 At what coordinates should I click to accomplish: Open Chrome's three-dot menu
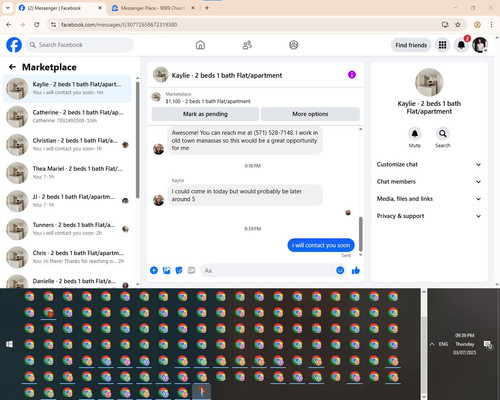tap(491, 24)
